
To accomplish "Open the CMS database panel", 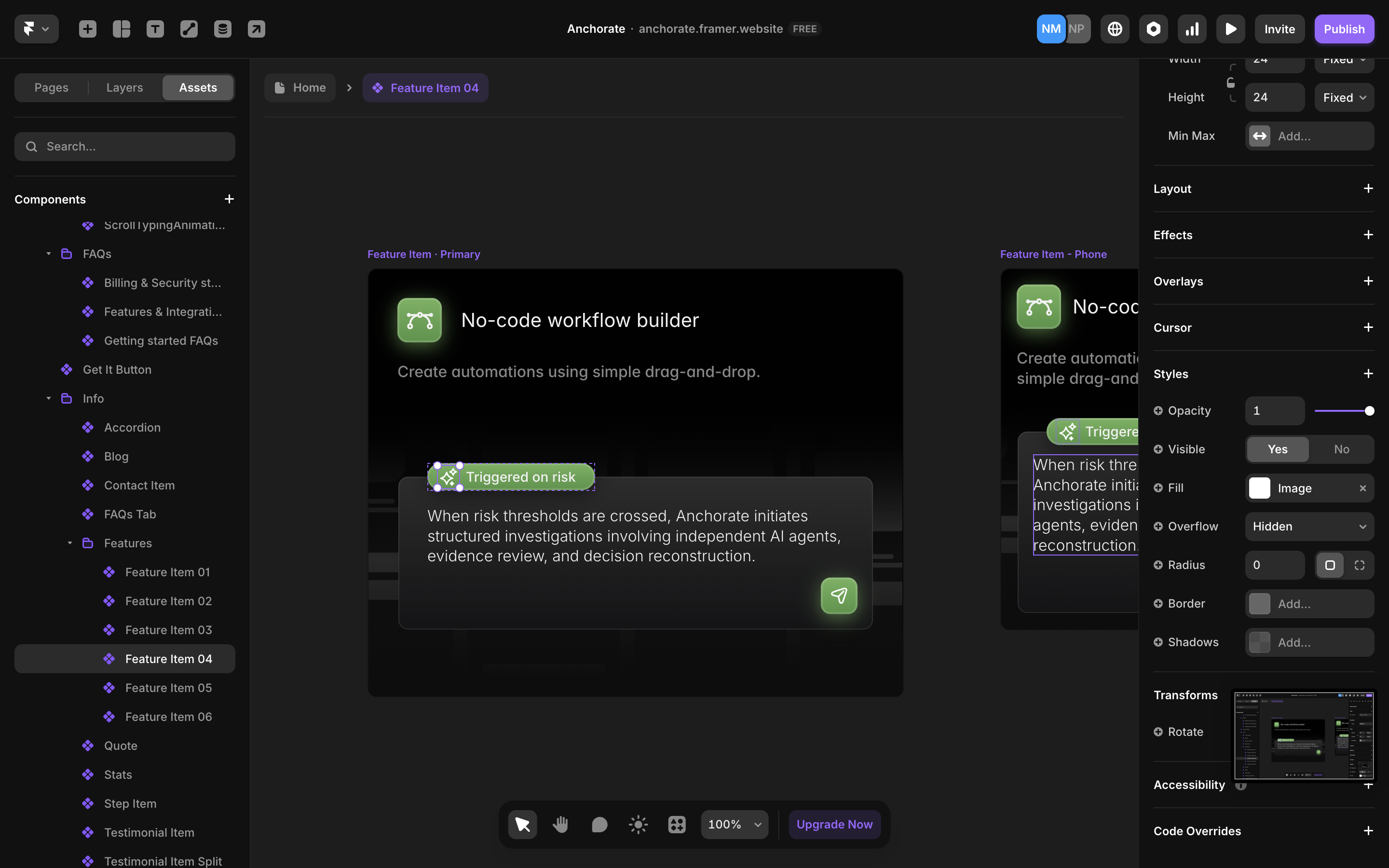I will (223, 29).
